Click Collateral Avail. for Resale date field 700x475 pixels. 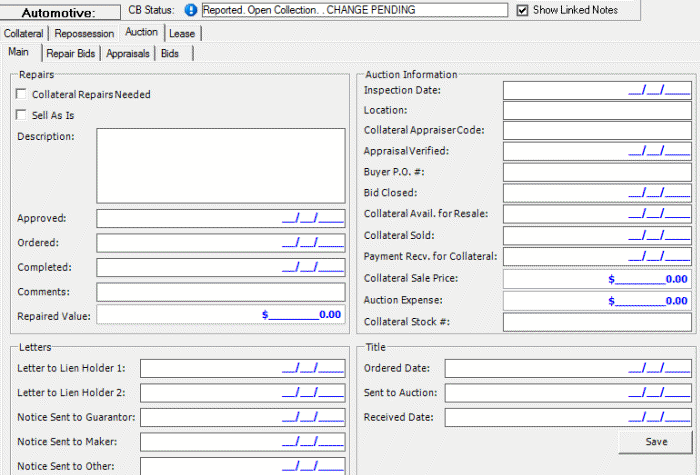click(x=597, y=214)
